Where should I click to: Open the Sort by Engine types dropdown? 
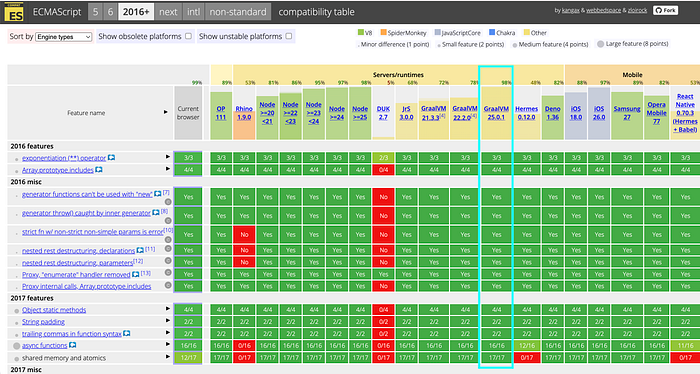[64, 37]
